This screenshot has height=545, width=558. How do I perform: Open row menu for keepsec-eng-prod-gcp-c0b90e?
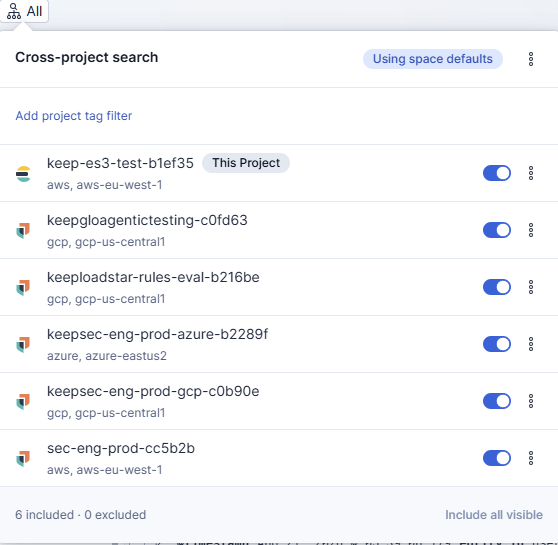[531, 401]
